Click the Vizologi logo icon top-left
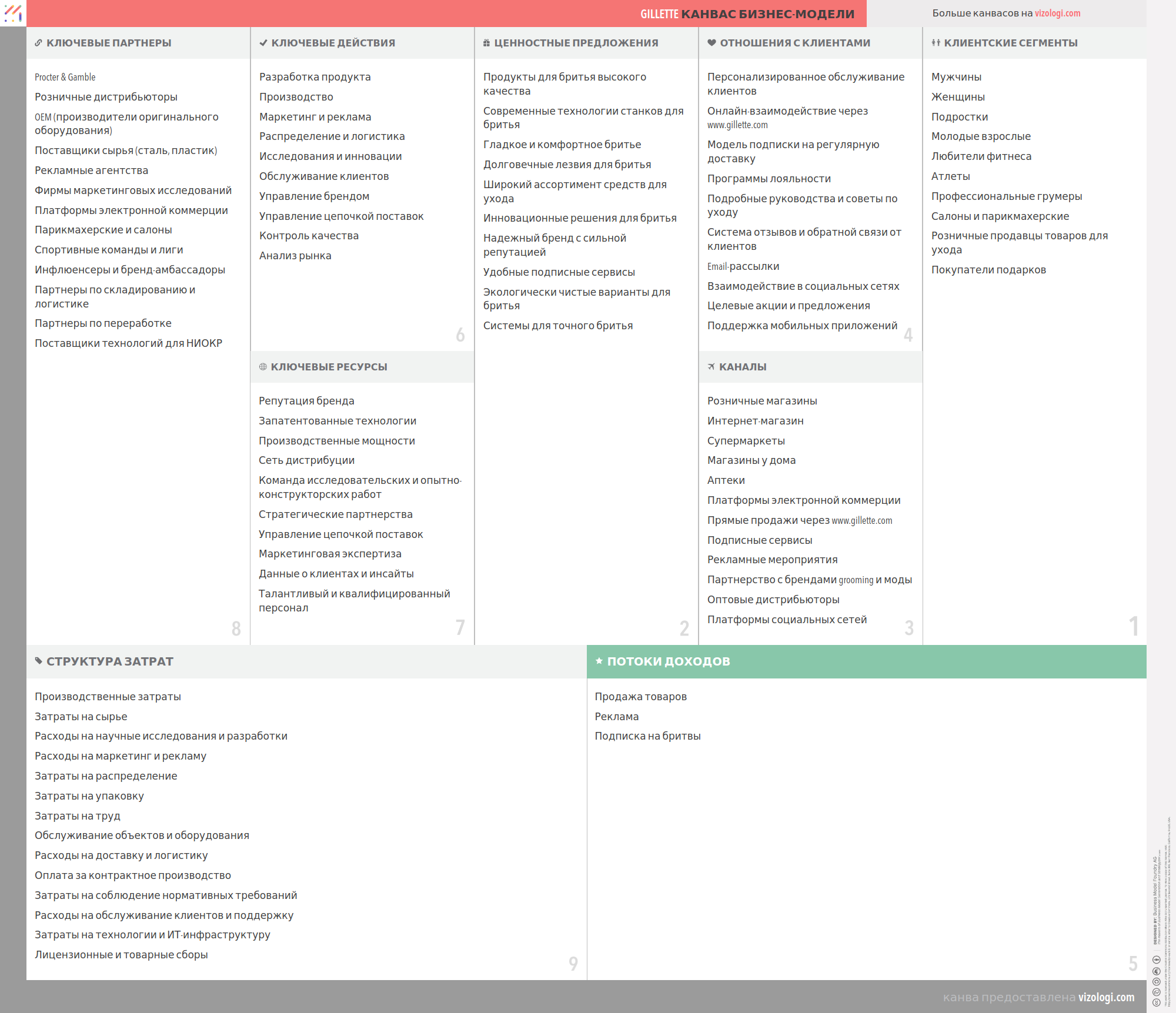Screen dimensions: 1176x1013 [13, 13]
